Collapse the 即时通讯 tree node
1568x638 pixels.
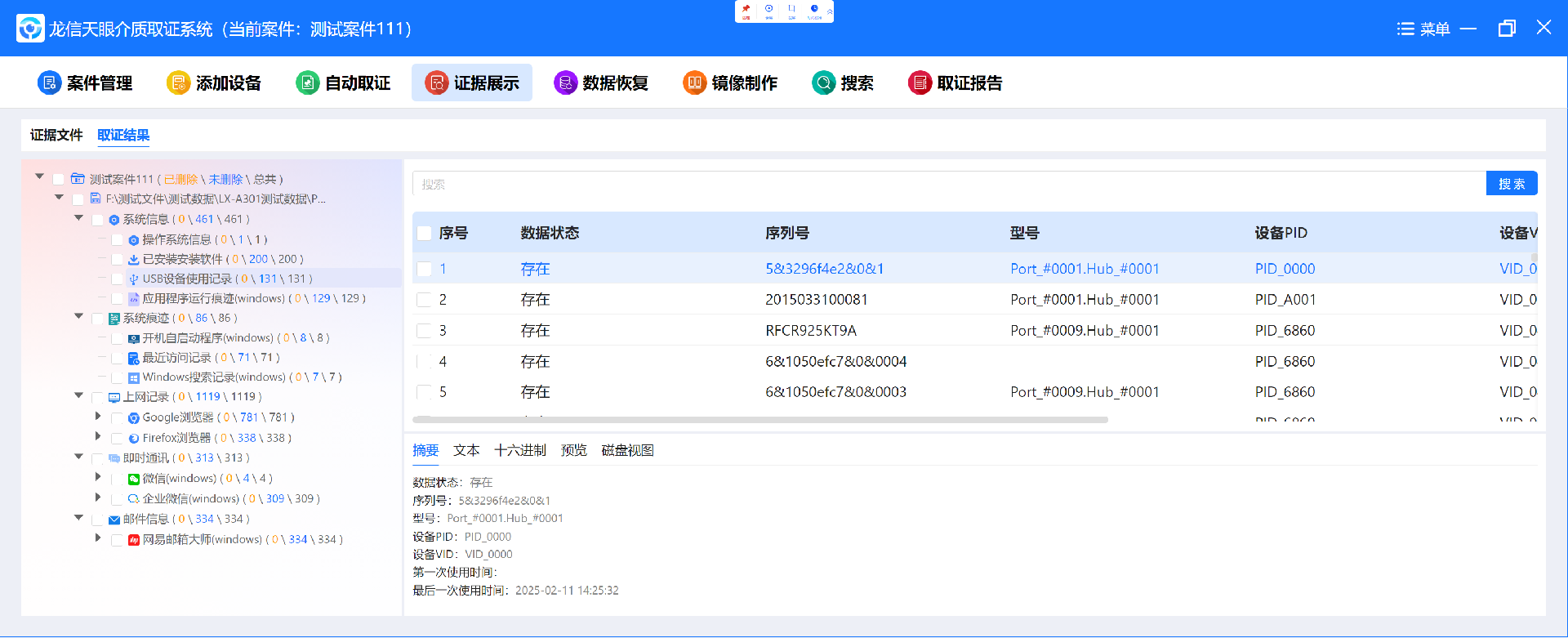tap(79, 457)
